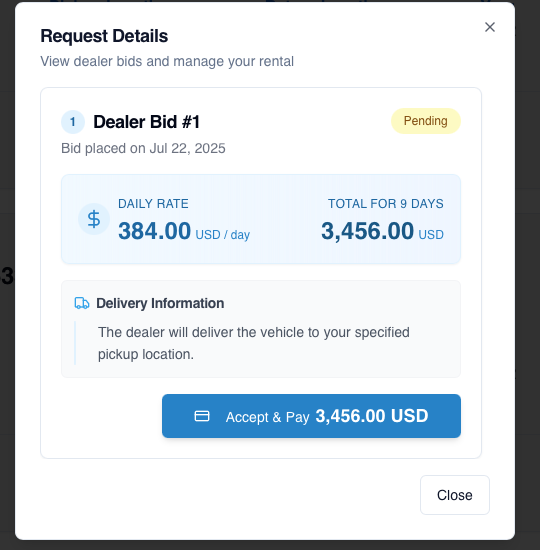Click the Pending status badge
Screen dimensions: 540x550
pos(426,121)
